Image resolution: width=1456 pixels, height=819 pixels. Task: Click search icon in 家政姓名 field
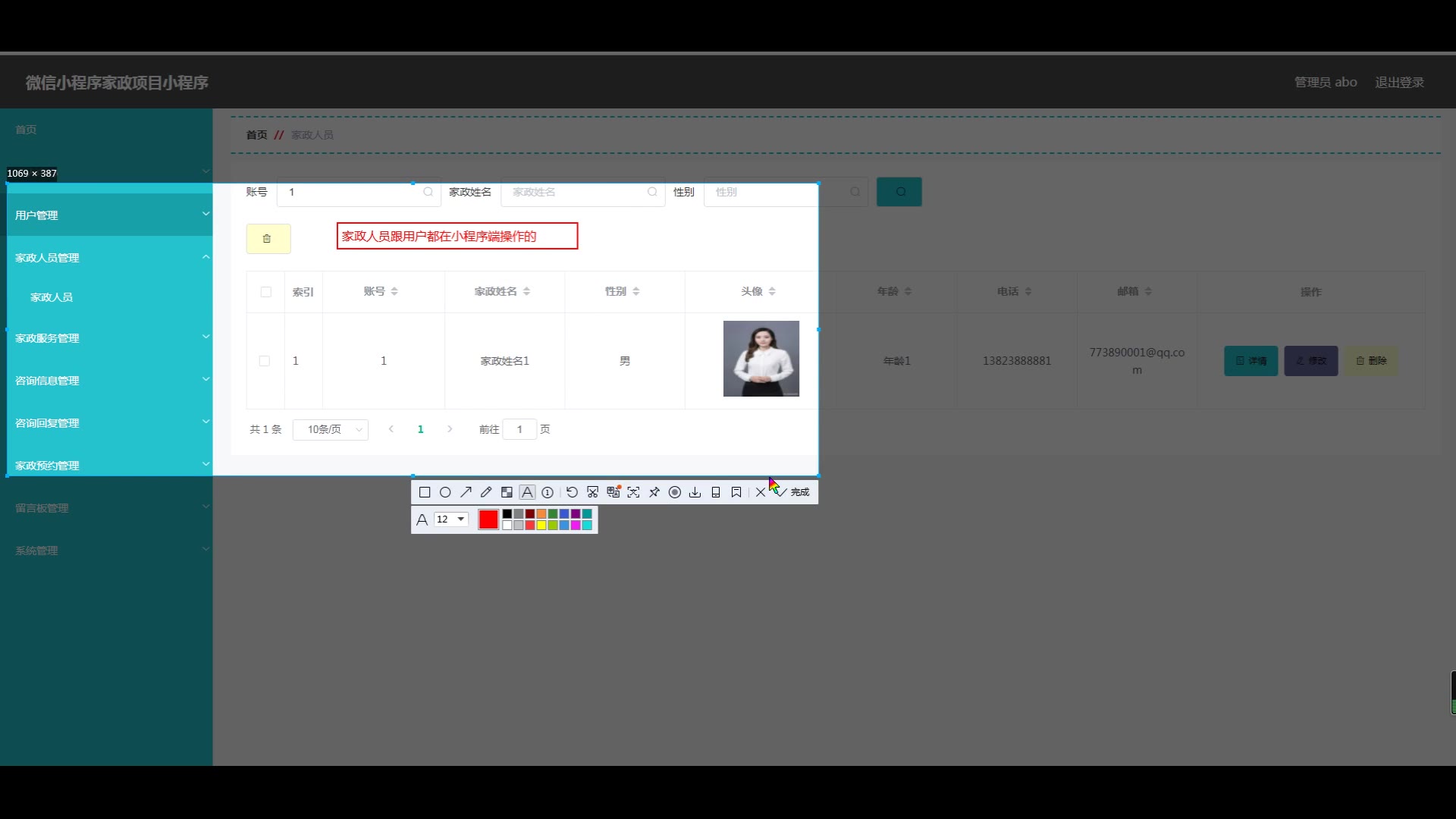[652, 192]
